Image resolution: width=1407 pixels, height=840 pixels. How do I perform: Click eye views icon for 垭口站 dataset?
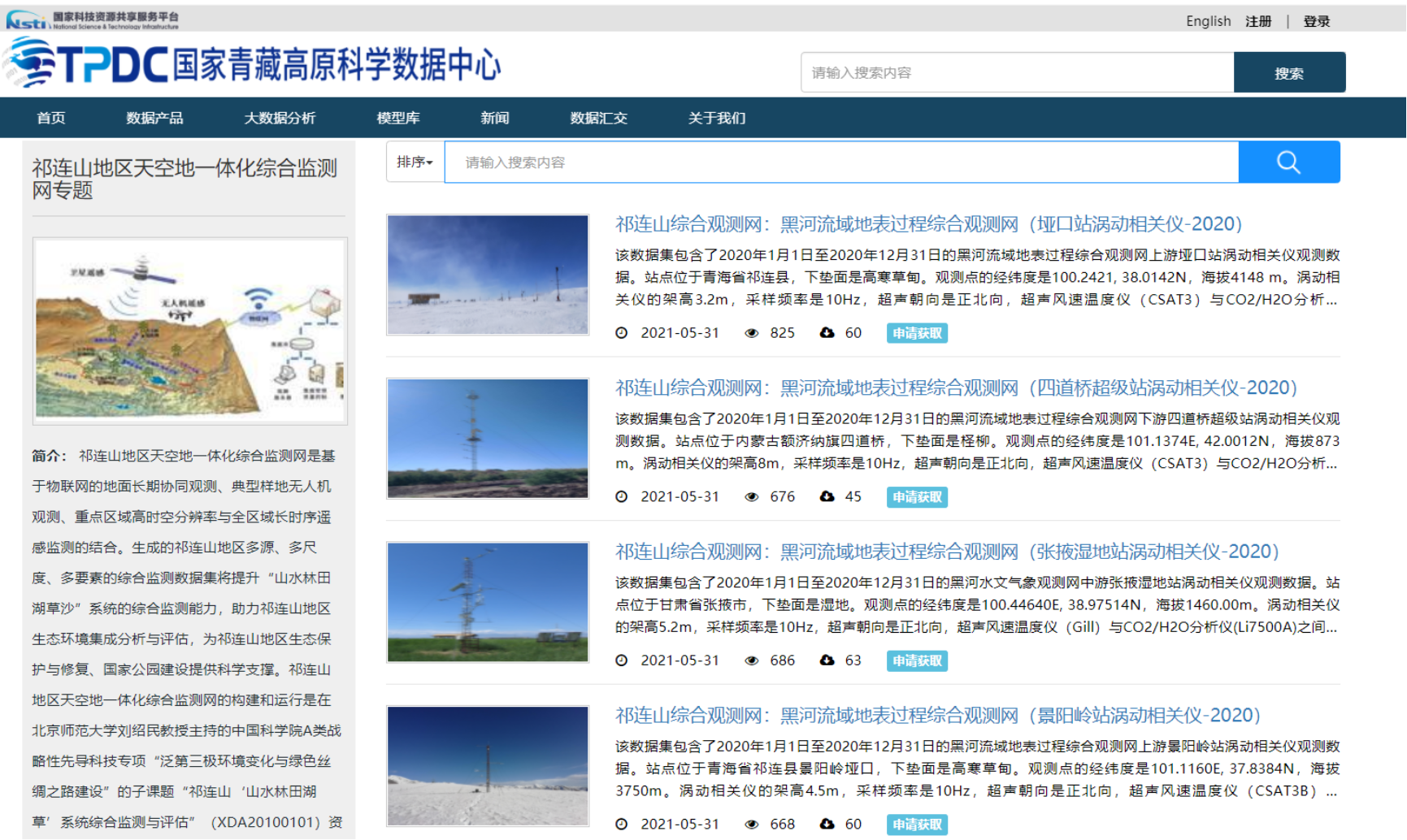pos(752,333)
